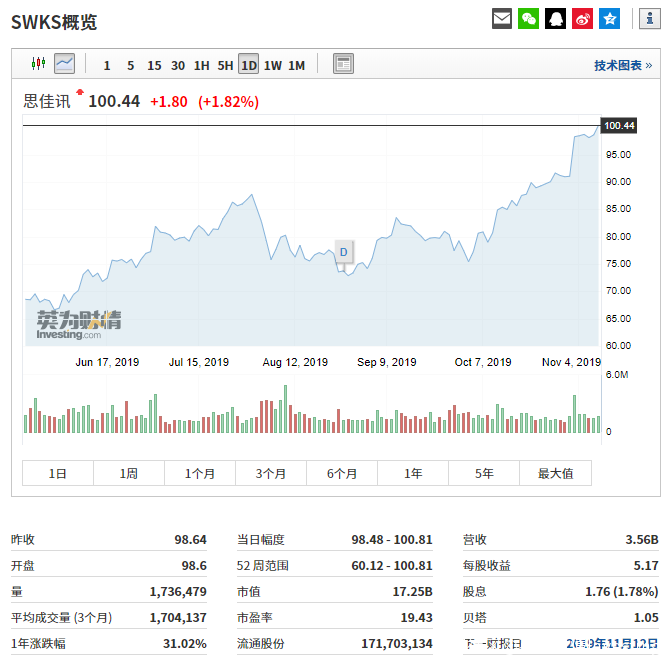Click the 市盈率 value 19.43
This screenshot has width=672, height=670.
[x=417, y=618]
